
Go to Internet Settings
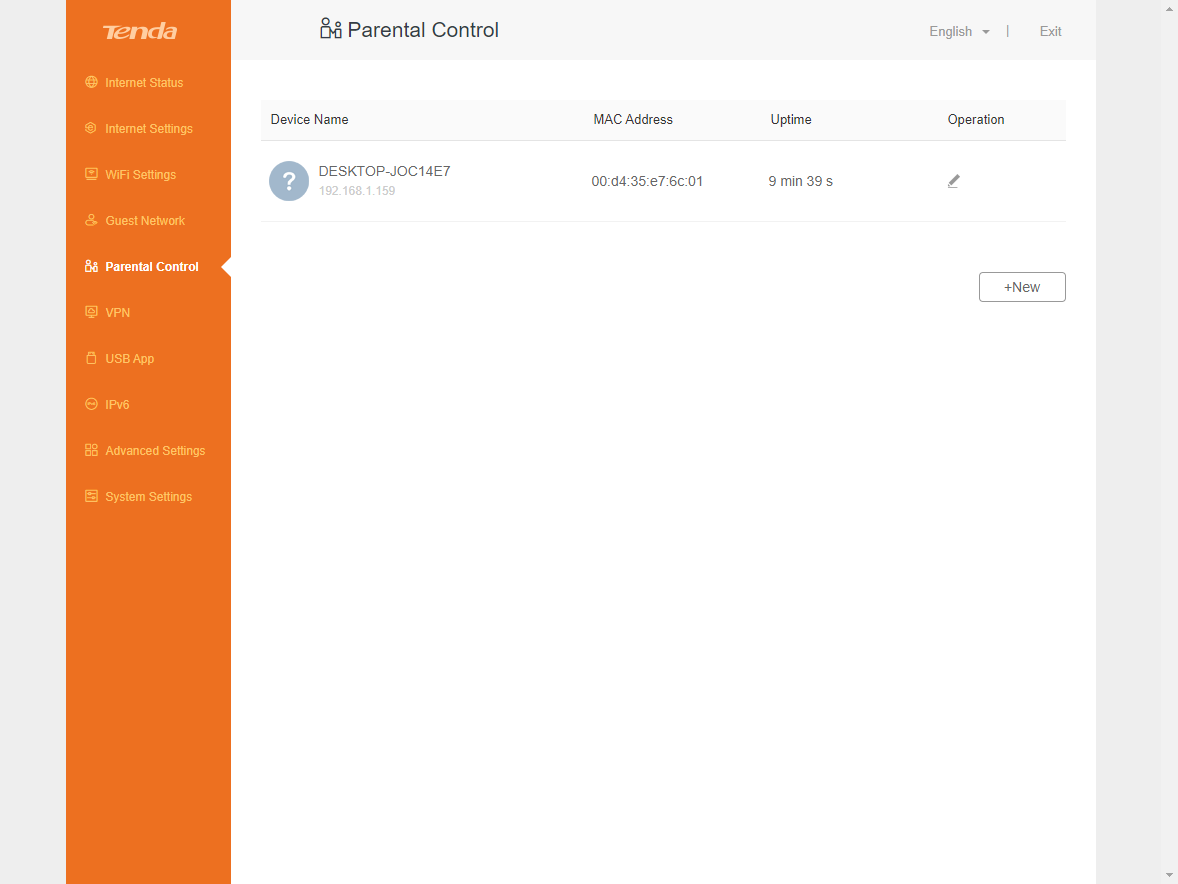tap(149, 128)
